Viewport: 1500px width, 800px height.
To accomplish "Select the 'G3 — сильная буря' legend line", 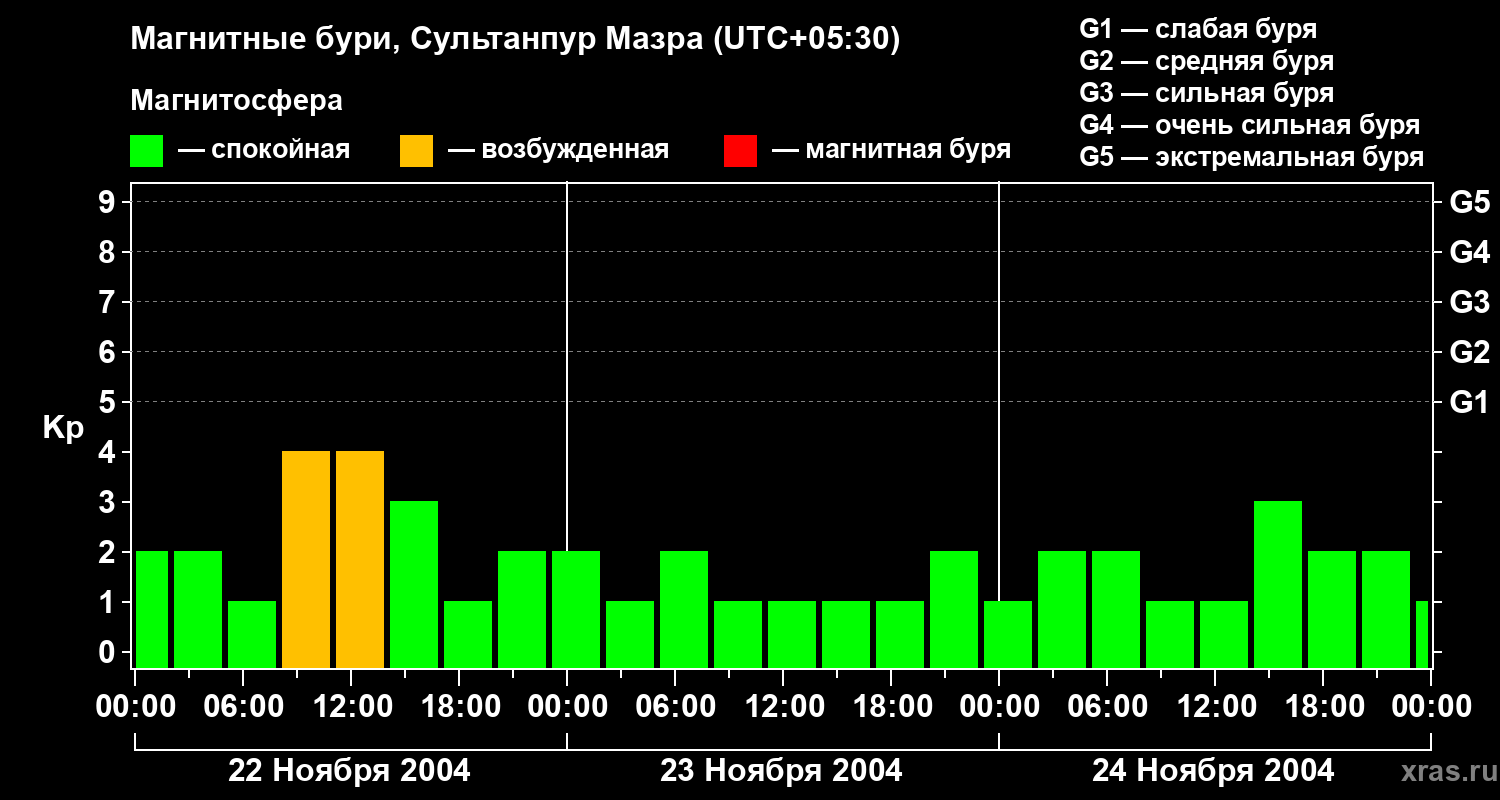I will [1207, 93].
